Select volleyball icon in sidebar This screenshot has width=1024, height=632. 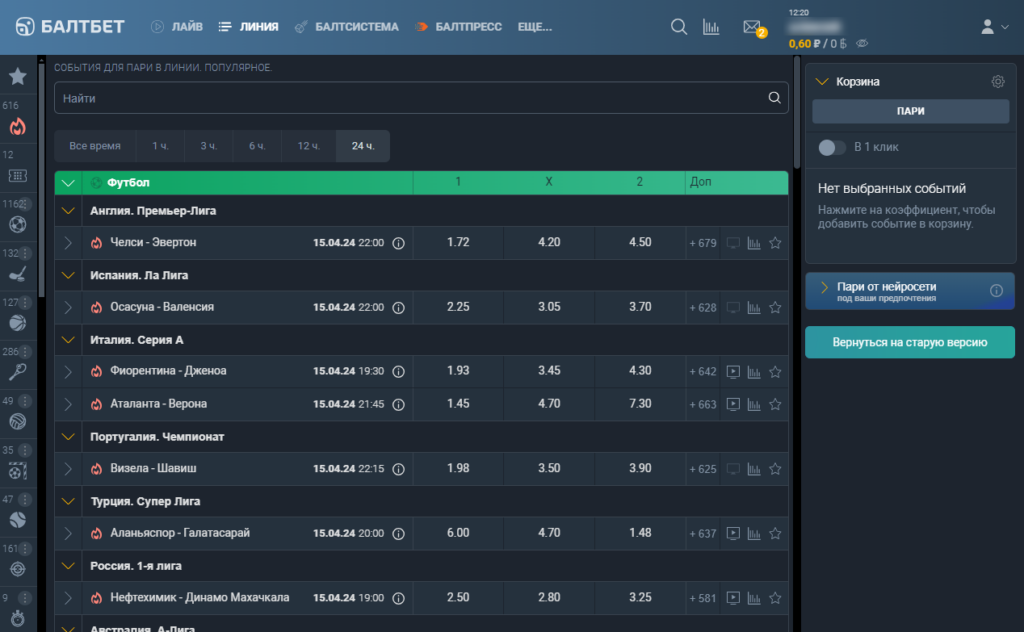(x=18, y=422)
